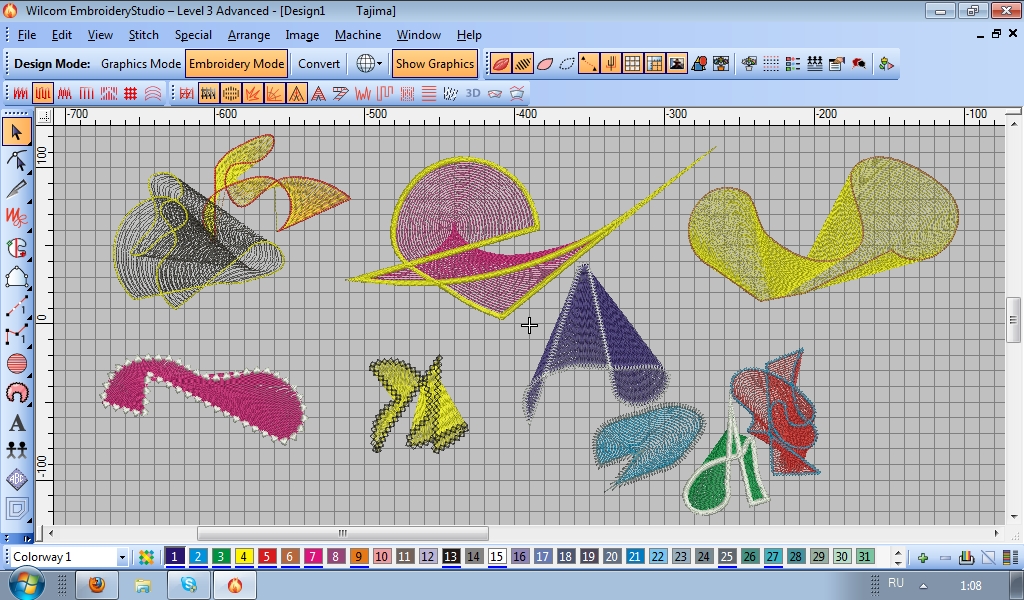The width and height of the screenshot is (1024, 600).
Task: Pick the knife cutting tool
Action: [x=17, y=189]
